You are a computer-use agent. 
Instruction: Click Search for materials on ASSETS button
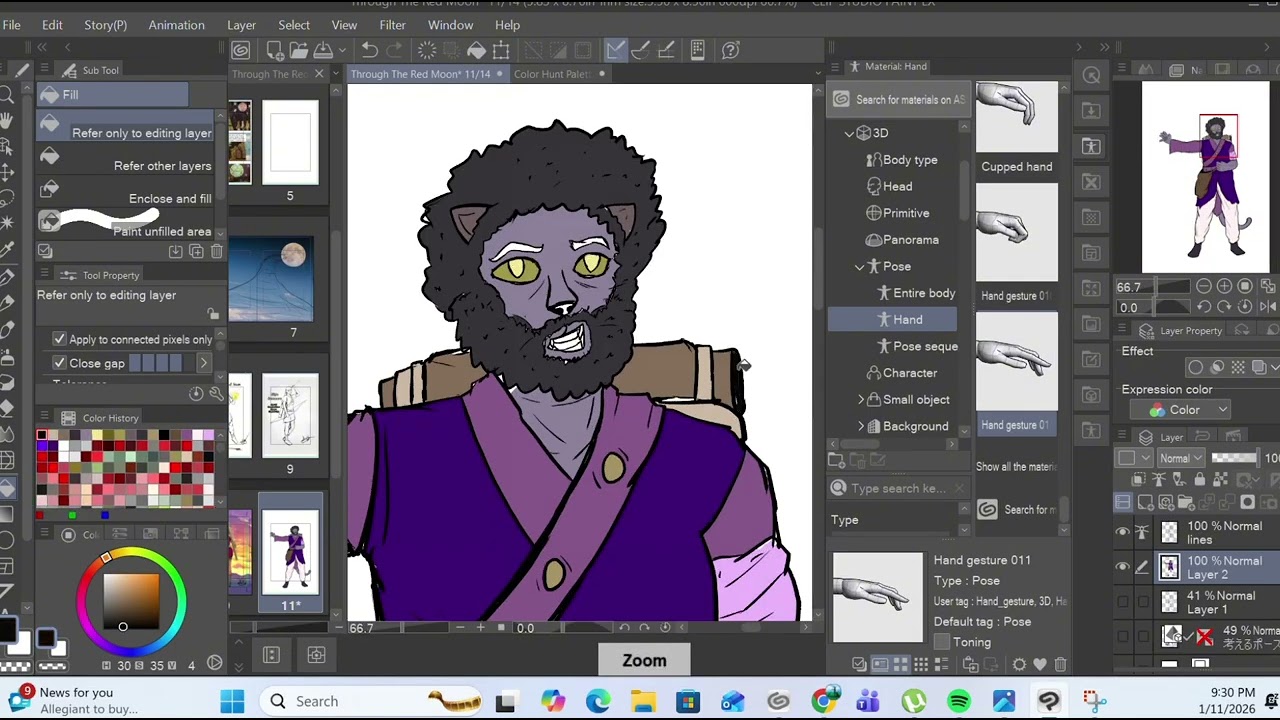(x=898, y=99)
